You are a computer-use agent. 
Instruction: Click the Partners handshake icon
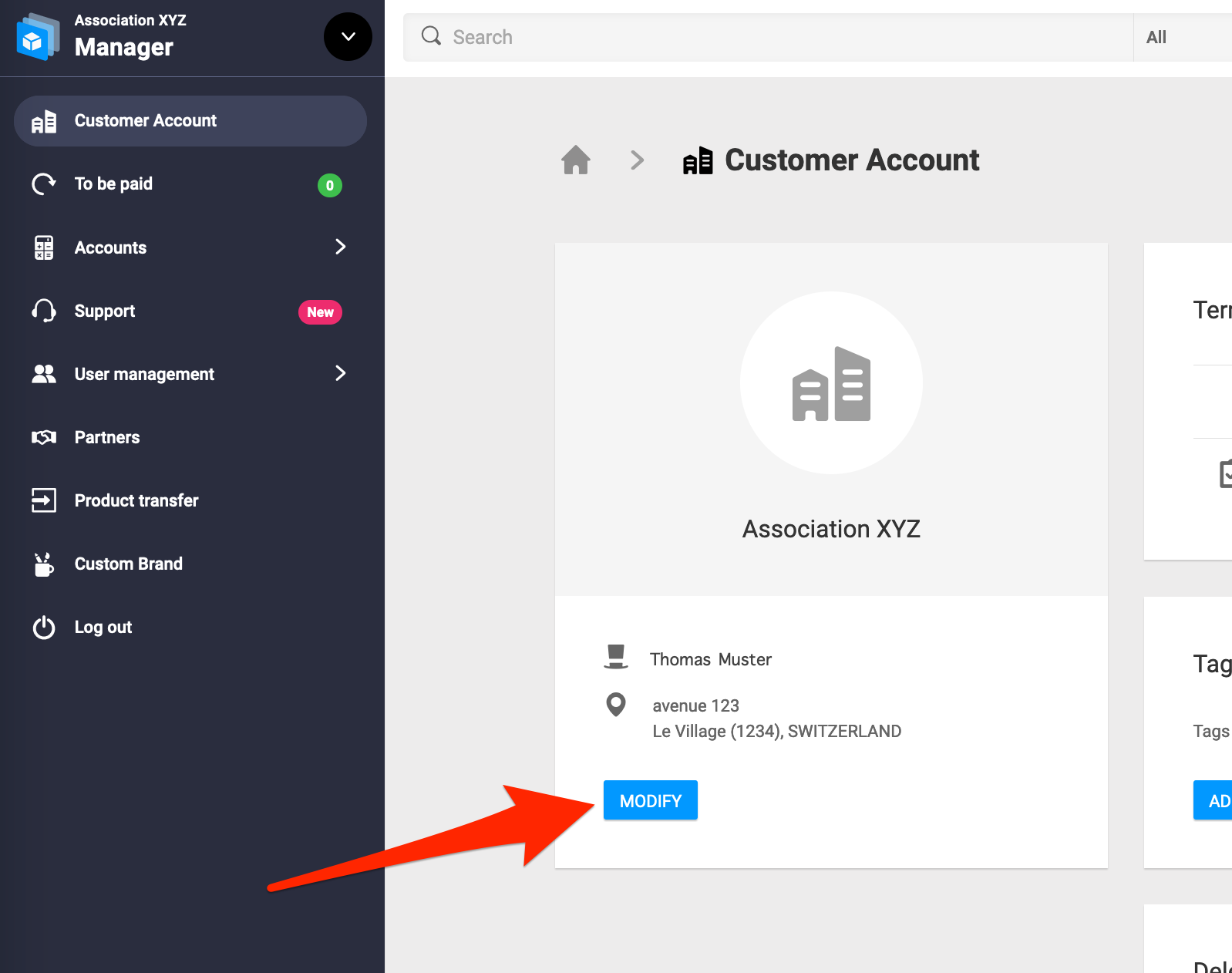[x=44, y=437]
